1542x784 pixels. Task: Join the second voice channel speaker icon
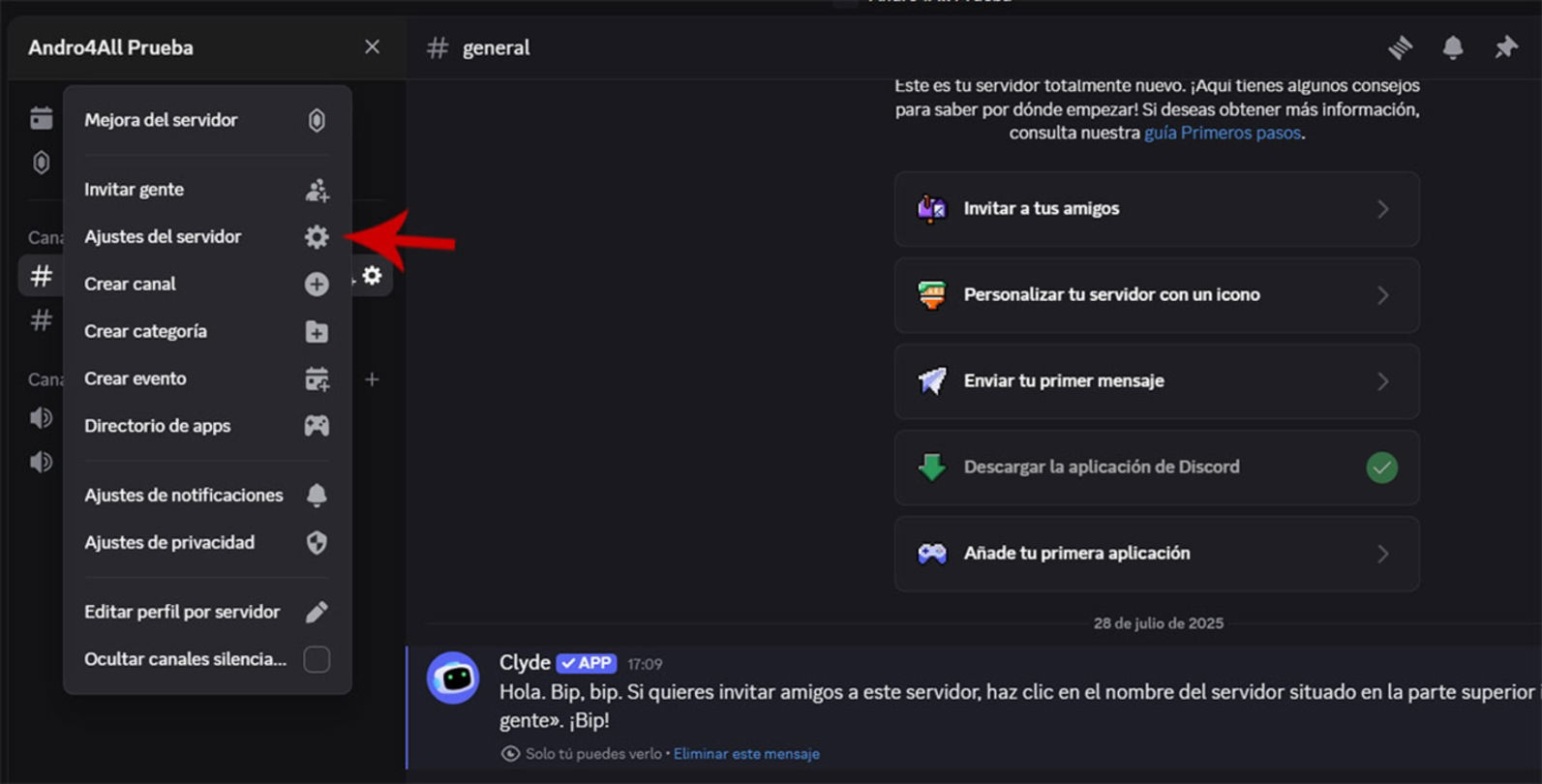coord(41,462)
